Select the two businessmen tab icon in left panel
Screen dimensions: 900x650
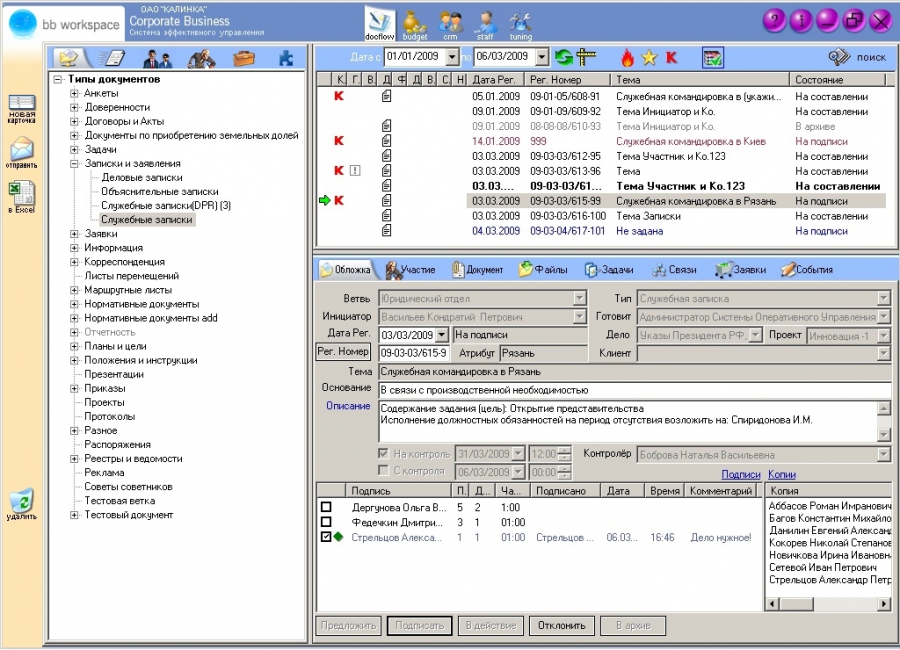pyautogui.click(x=157, y=59)
